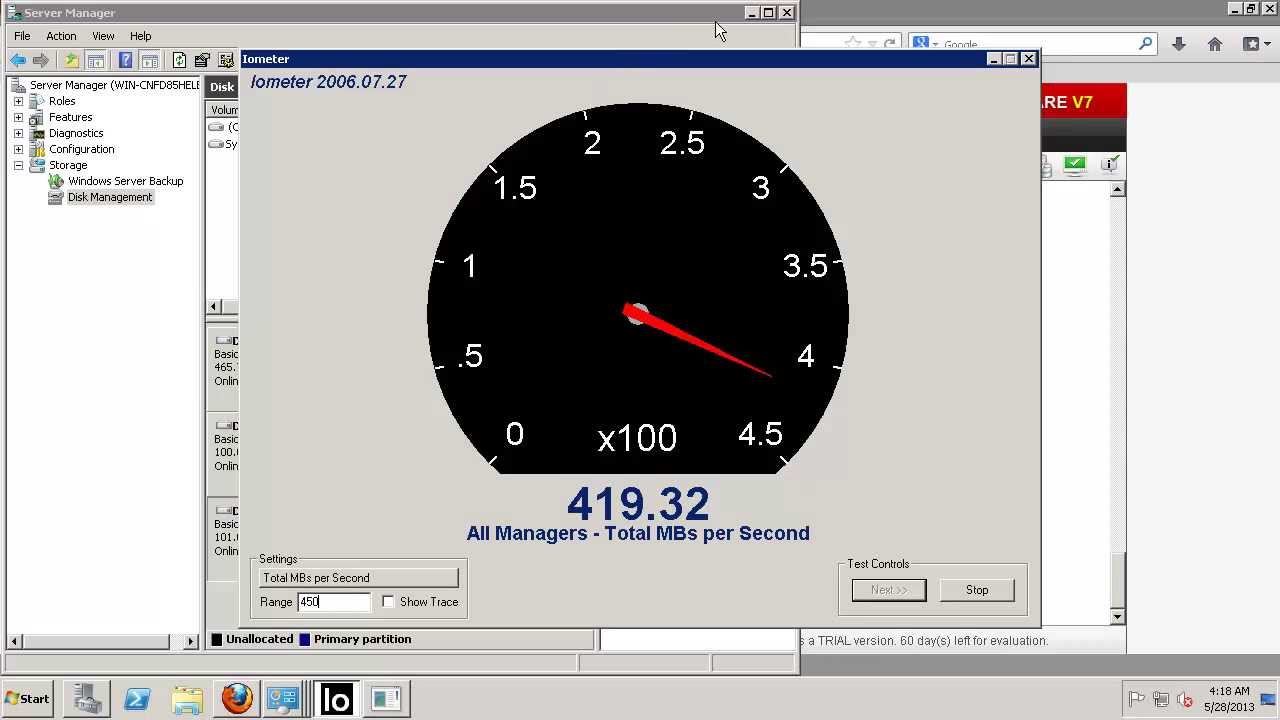This screenshot has width=1280, height=720.
Task: Click the browser page scroll-up arrow
Action: pyautogui.click(x=1118, y=189)
